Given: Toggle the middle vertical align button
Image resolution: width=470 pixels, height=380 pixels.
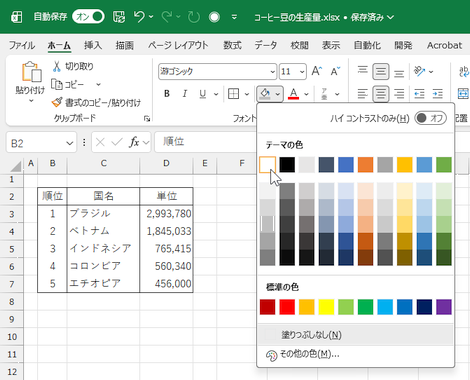Looking at the screenshot, I should pos(381,71).
